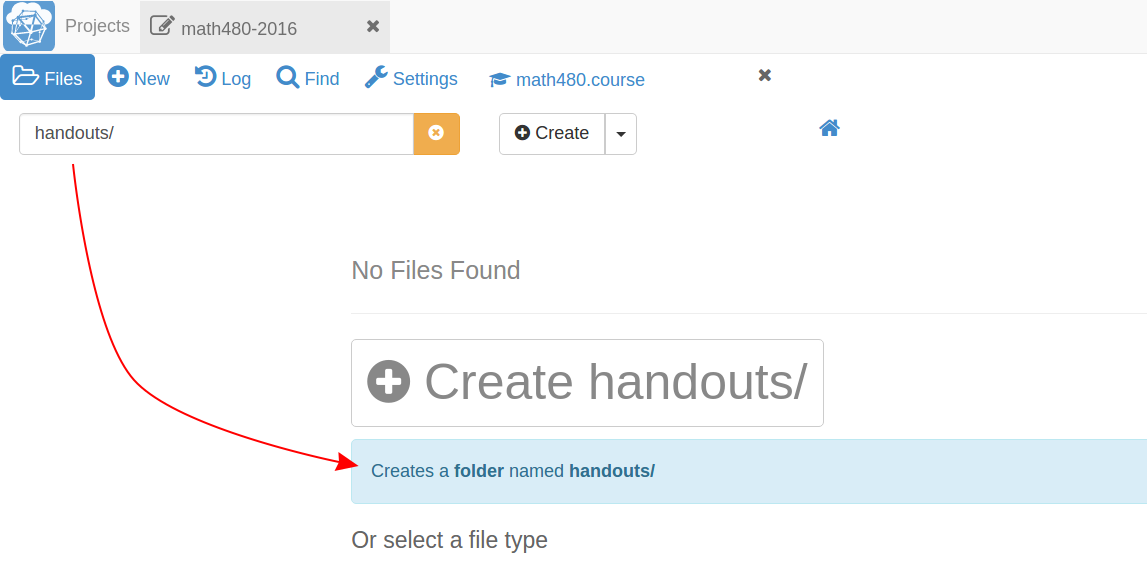Close the math480-2016 project tab
The image size is (1147, 562).
373,26
